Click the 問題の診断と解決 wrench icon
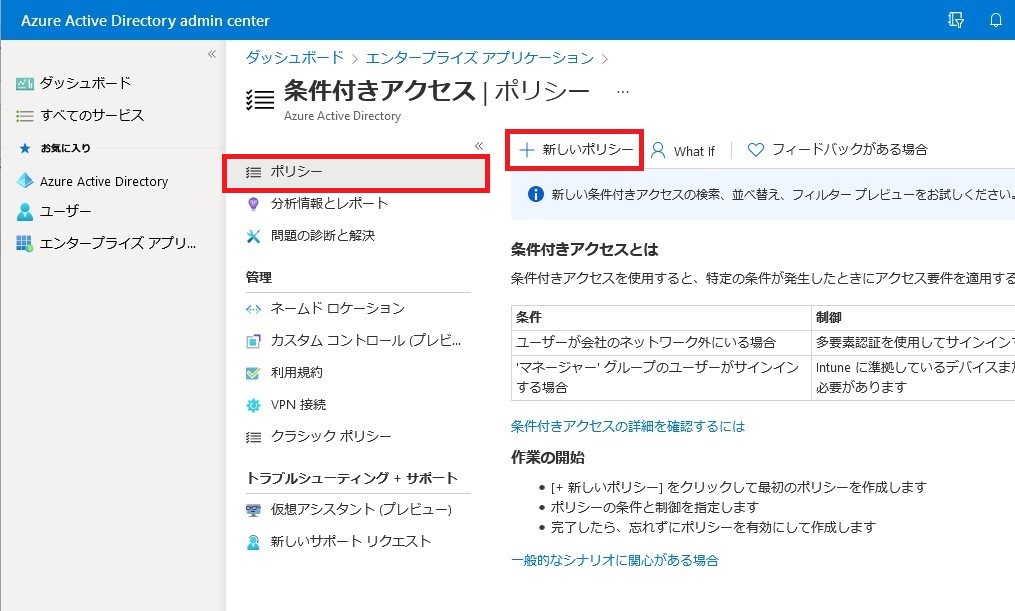Screen dimensions: 1015x611 pyautogui.click(x=253, y=236)
